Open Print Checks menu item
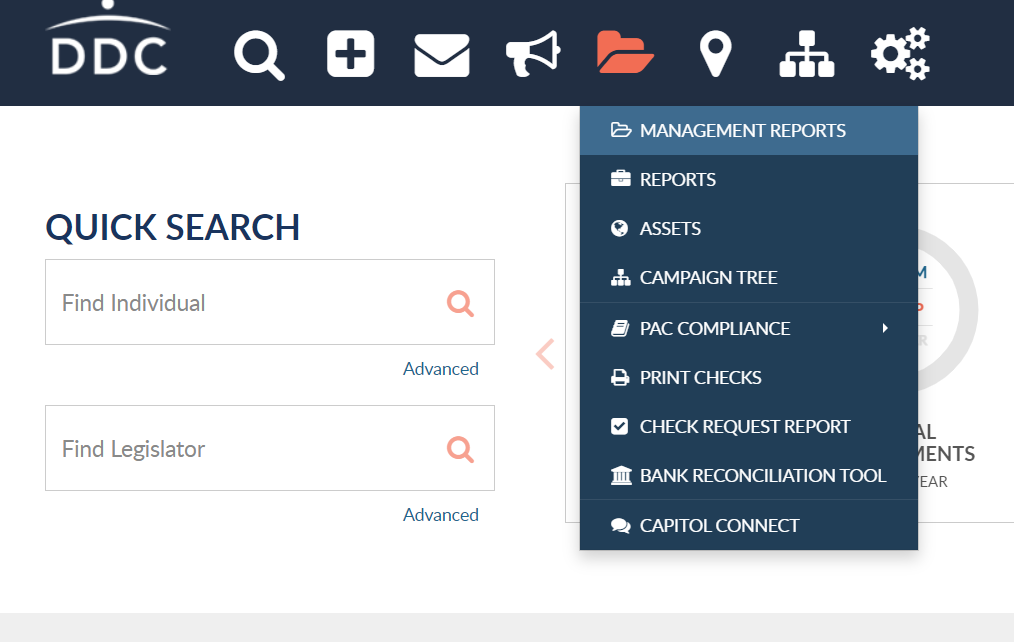Viewport: 1014px width, 642px height. click(x=749, y=378)
